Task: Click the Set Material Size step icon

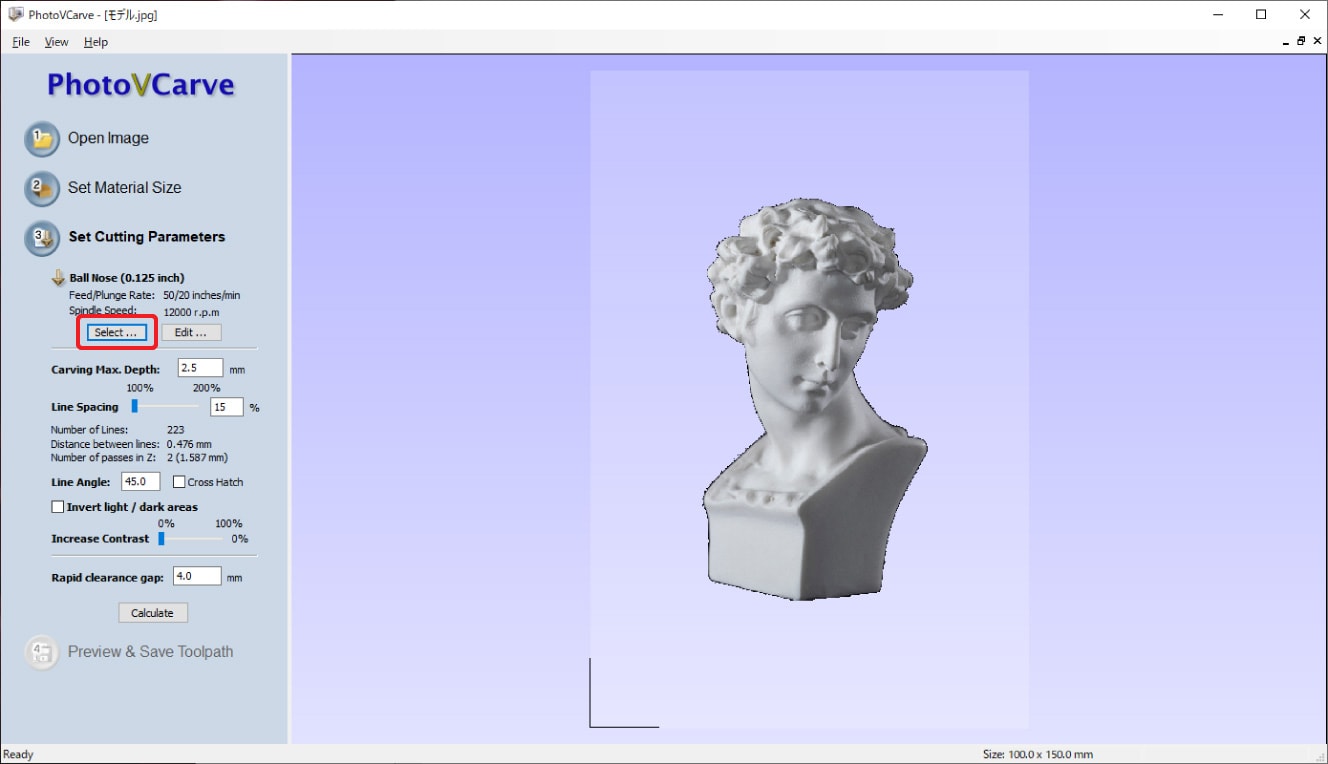Action: pyautogui.click(x=42, y=188)
